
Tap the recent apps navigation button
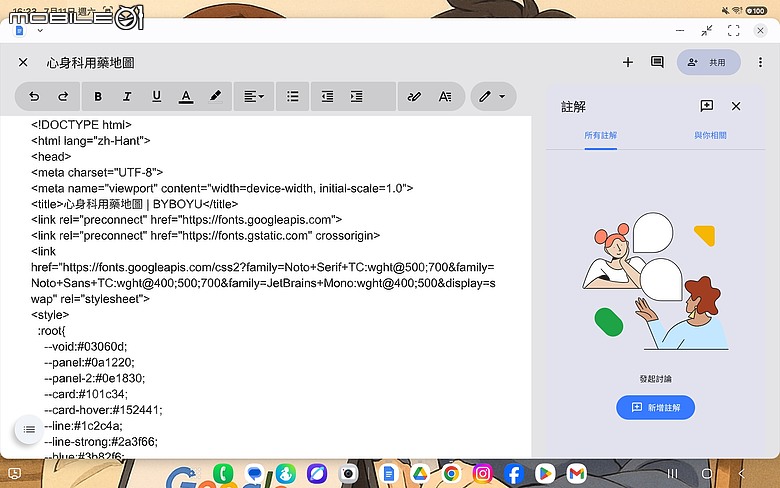[672, 474]
